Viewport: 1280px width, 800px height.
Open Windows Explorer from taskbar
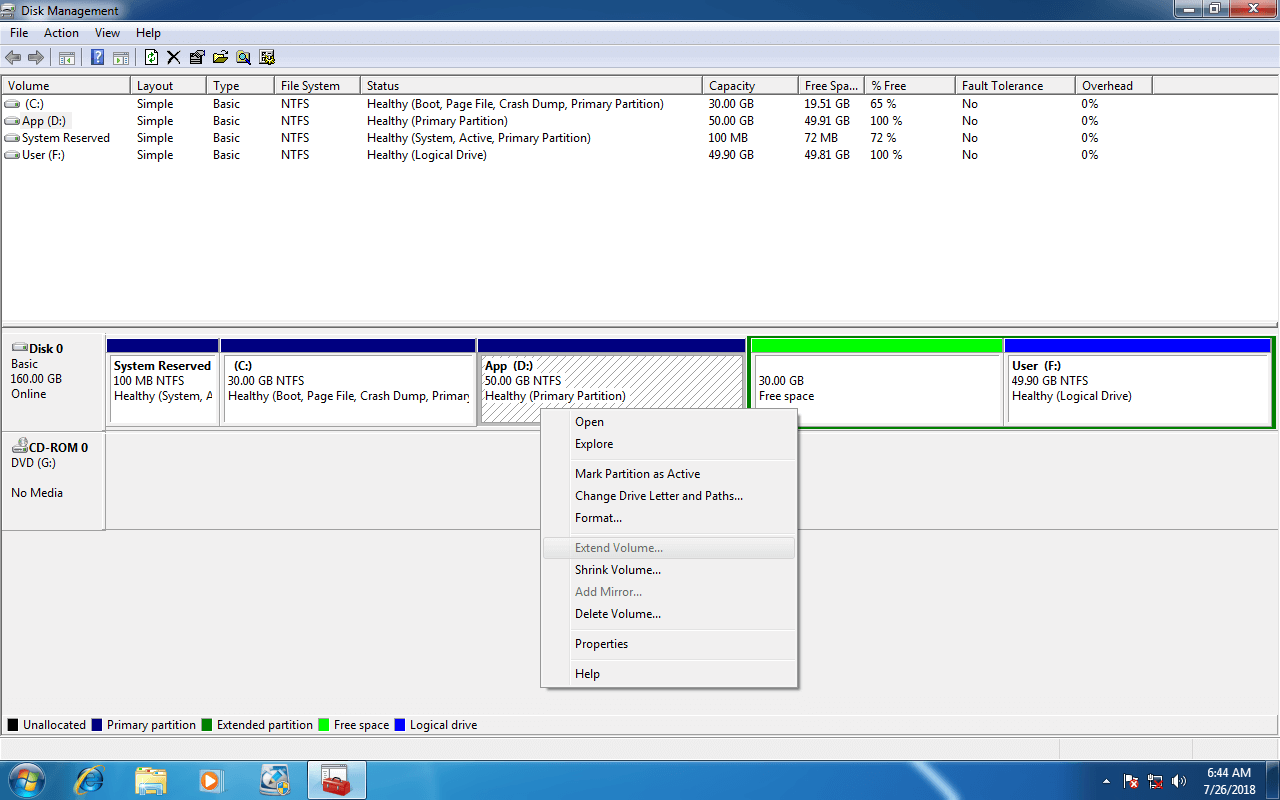coord(151,780)
